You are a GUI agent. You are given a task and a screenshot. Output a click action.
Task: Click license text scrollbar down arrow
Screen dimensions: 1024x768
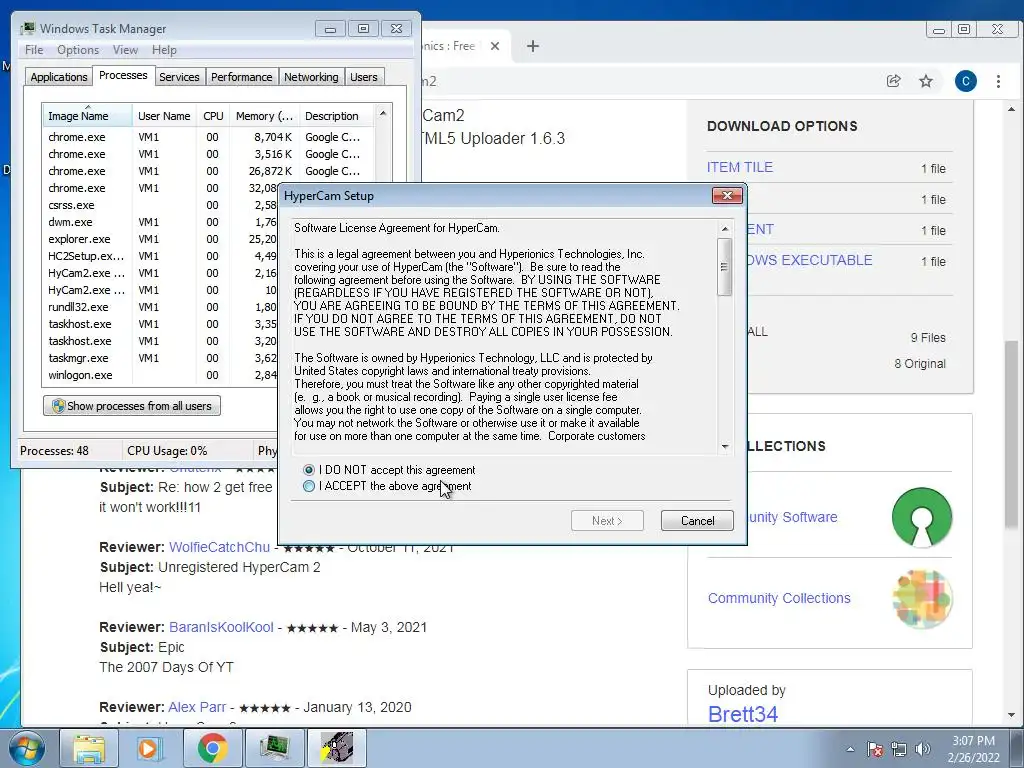click(724, 447)
